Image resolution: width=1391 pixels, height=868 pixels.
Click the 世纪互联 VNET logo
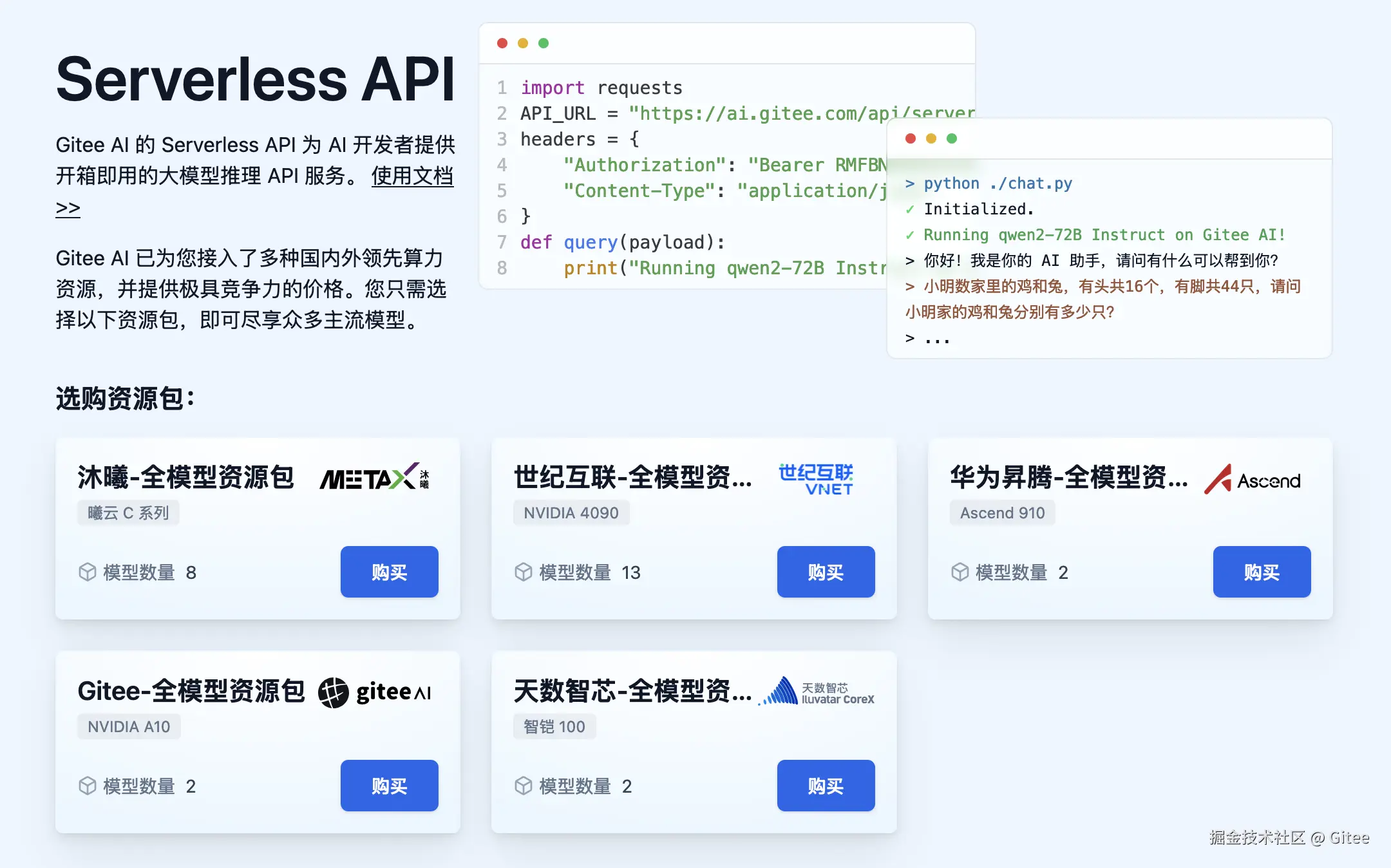[x=816, y=479]
